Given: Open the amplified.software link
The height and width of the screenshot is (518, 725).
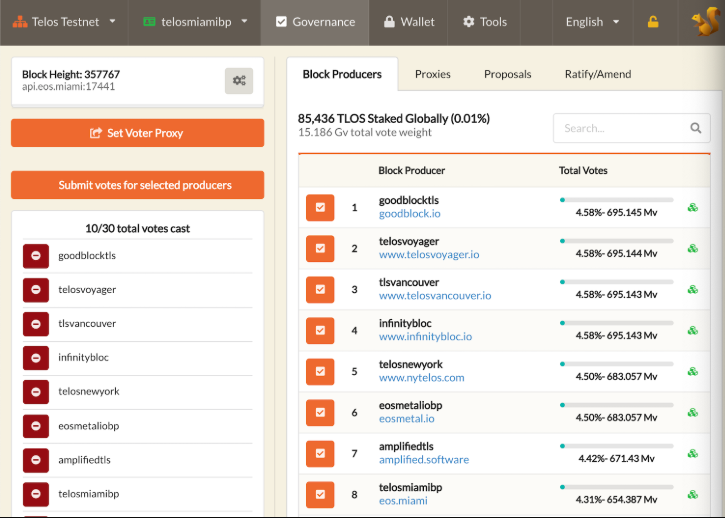Looking at the screenshot, I should pos(424,460).
